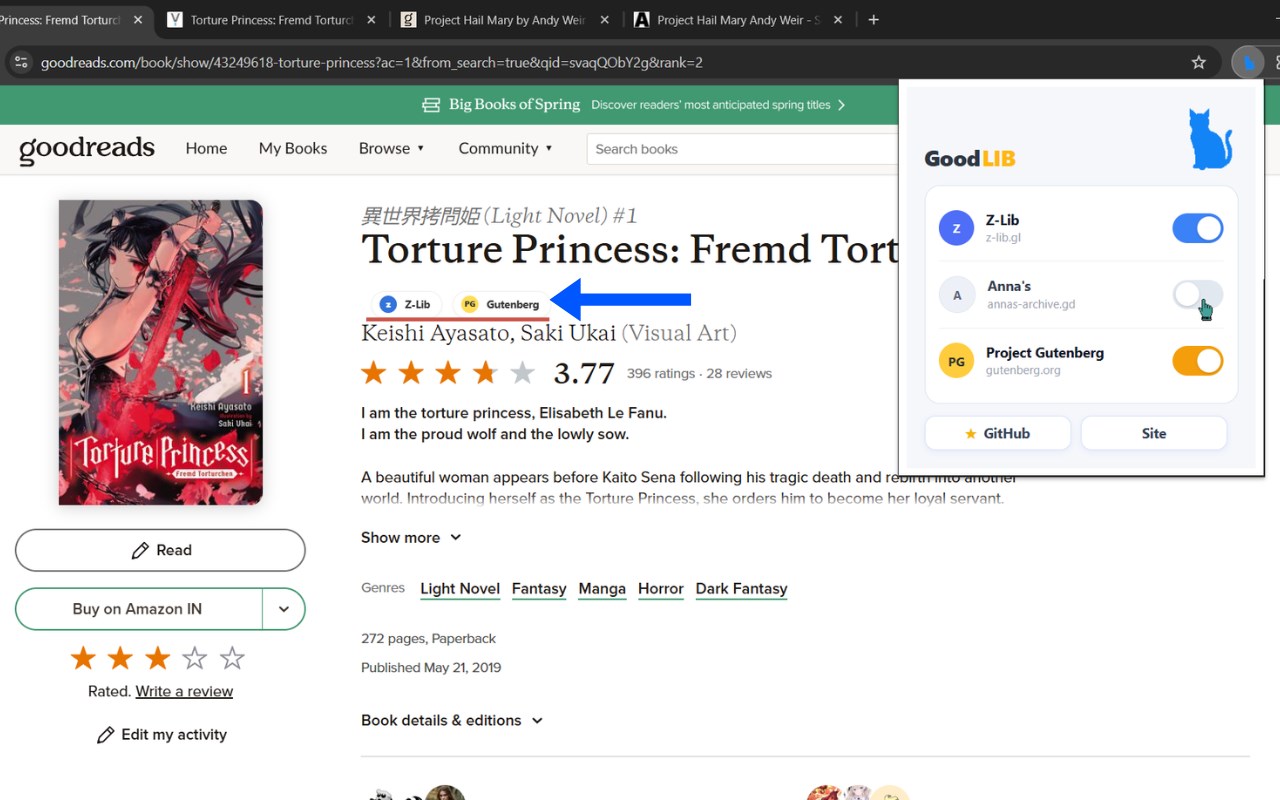Viewport: 1280px width, 800px height.
Task: Open a new browser tab with plus icon
Action: (x=873, y=20)
